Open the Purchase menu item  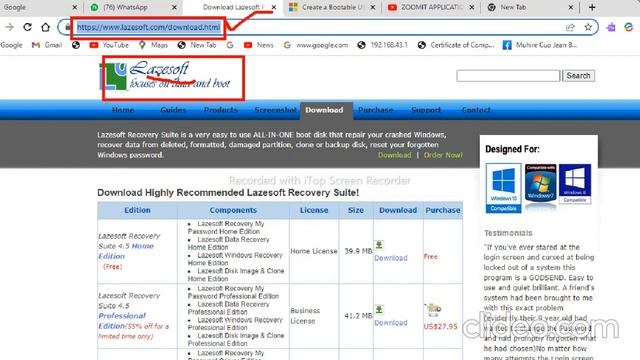click(x=376, y=110)
